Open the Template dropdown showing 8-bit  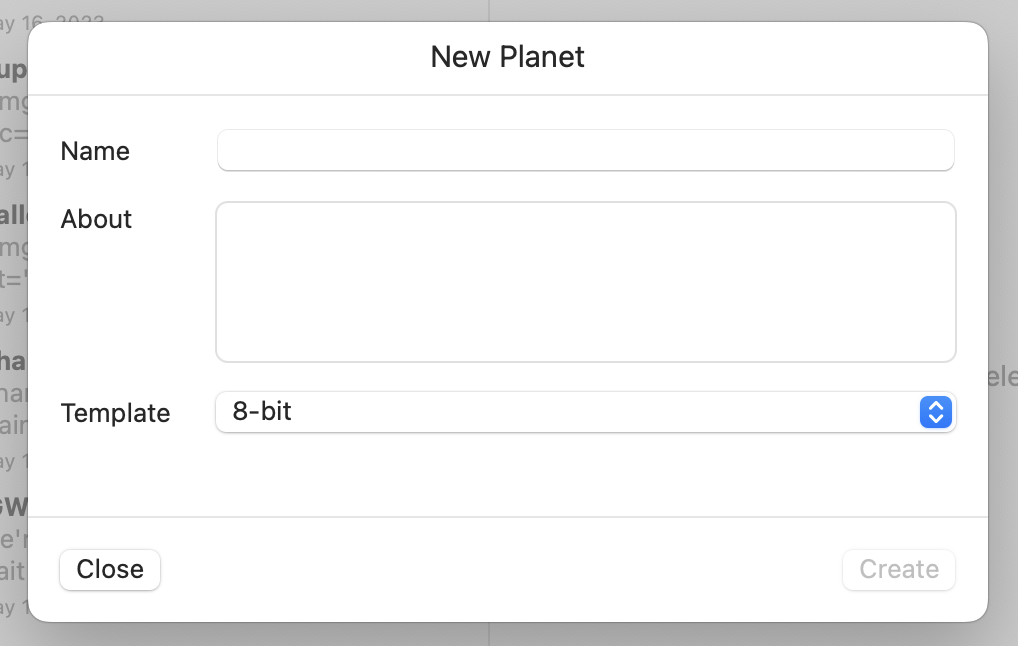(x=585, y=412)
